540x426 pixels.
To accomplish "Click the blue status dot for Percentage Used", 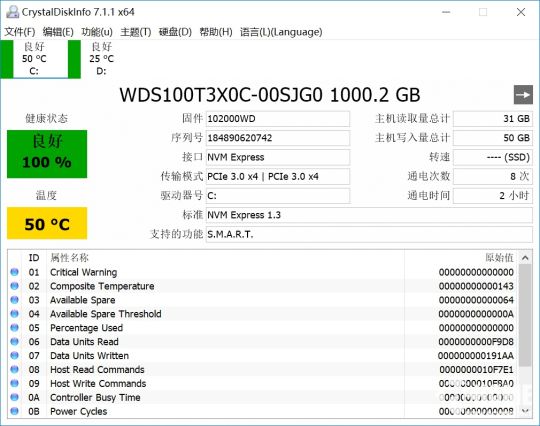I will [14, 328].
